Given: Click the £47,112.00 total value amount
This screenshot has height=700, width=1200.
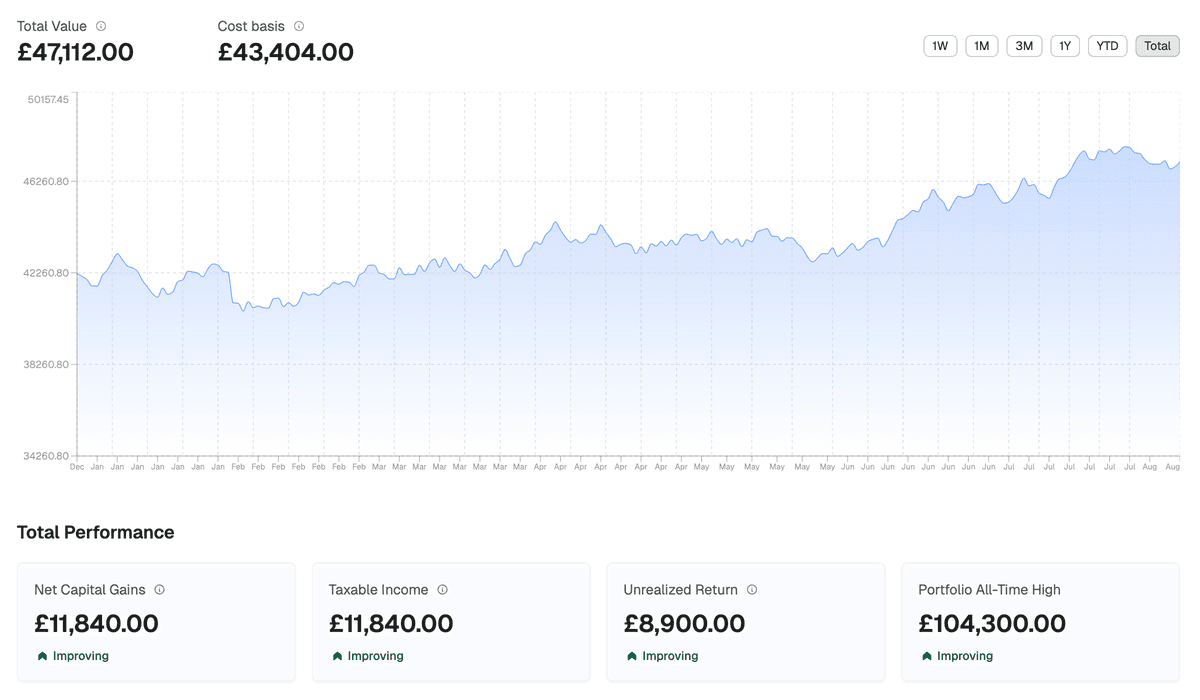Looking at the screenshot, I should [76, 52].
